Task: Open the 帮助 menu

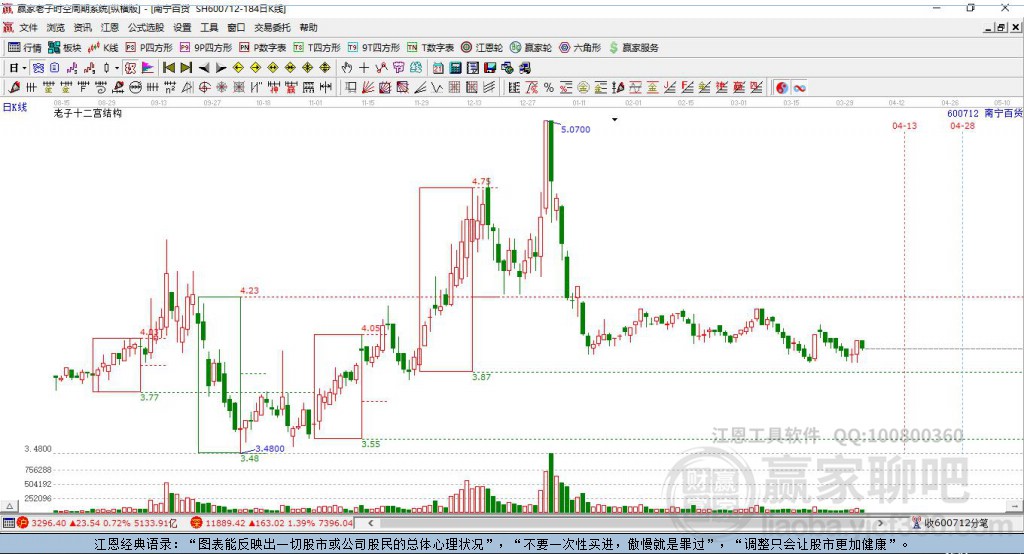Action: (x=308, y=27)
